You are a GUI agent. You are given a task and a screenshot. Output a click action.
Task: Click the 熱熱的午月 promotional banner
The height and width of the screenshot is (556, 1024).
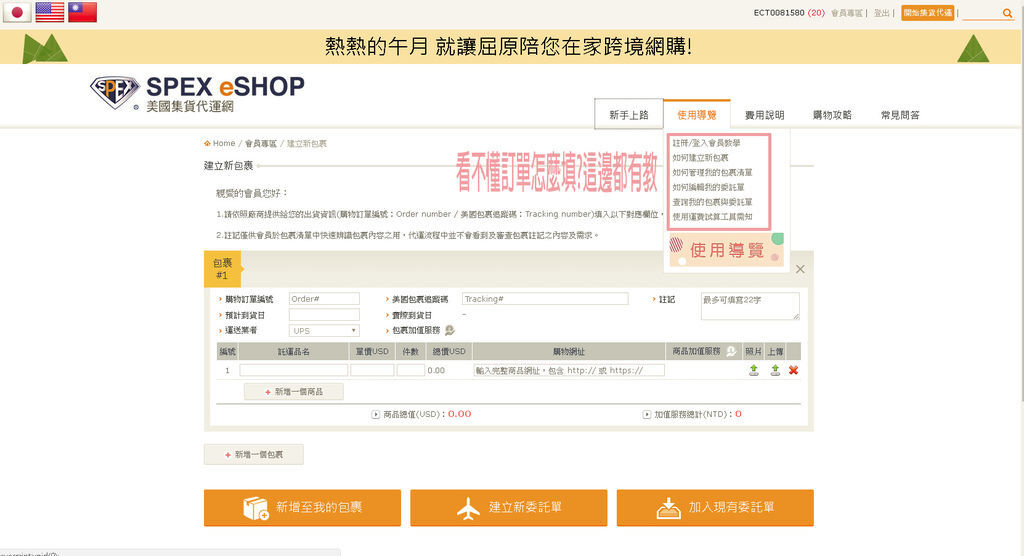pos(509,46)
